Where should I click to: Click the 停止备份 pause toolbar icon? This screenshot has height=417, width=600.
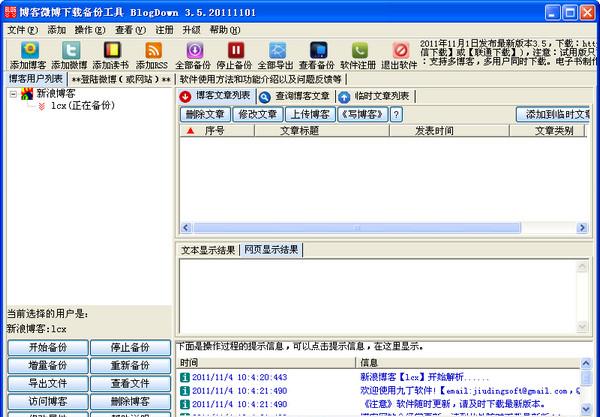point(236,50)
